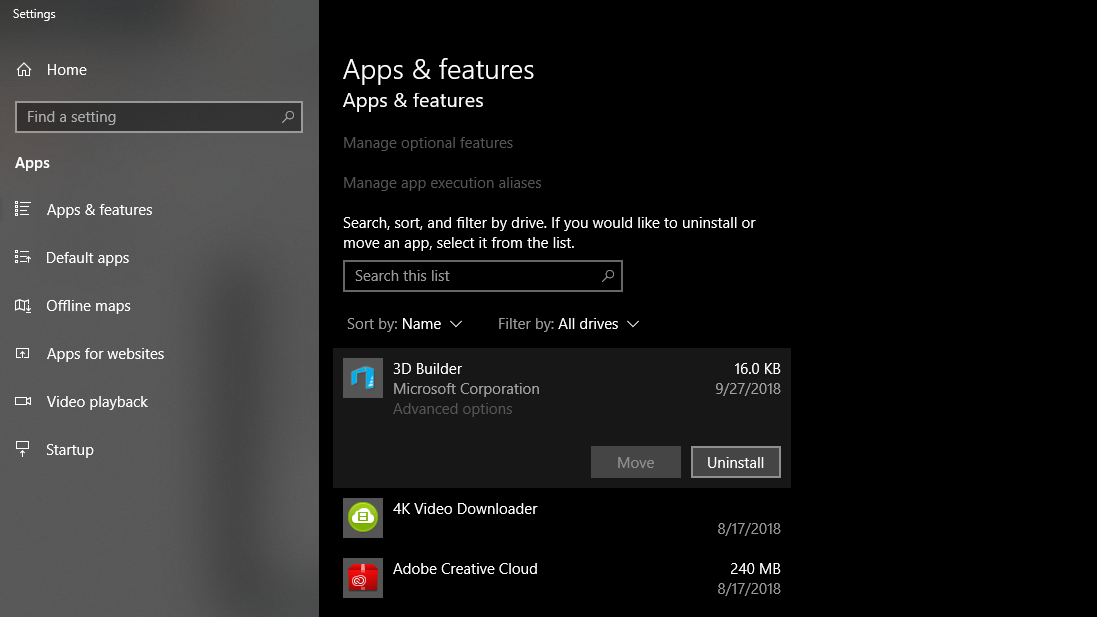Click the 3D Builder app name
The image size is (1097, 617).
[x=427, y=369]
